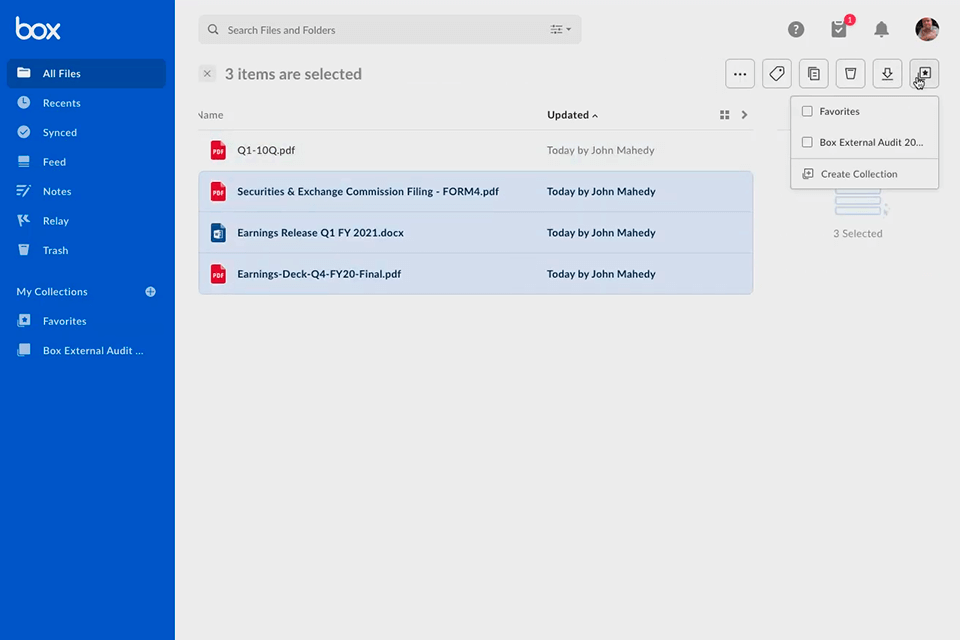Open the more options ellipsis icon
Viewport: 960px width, 640px height.
(740, 73)
